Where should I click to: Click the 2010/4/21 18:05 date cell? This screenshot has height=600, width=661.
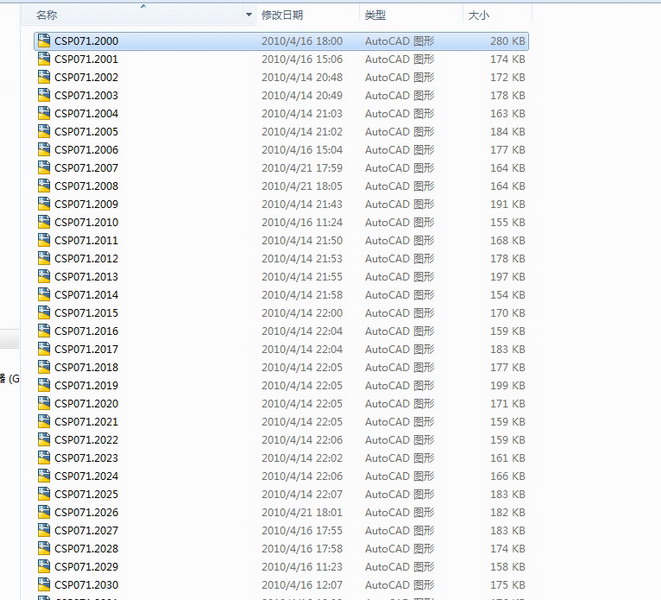pyautogui.click(x=302, y=186)
